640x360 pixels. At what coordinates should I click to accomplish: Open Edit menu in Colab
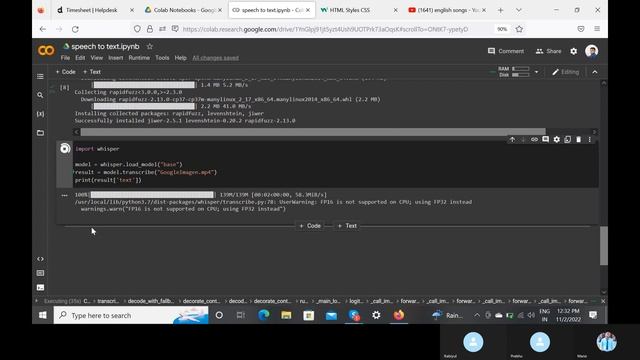click(x=80, y=58)
